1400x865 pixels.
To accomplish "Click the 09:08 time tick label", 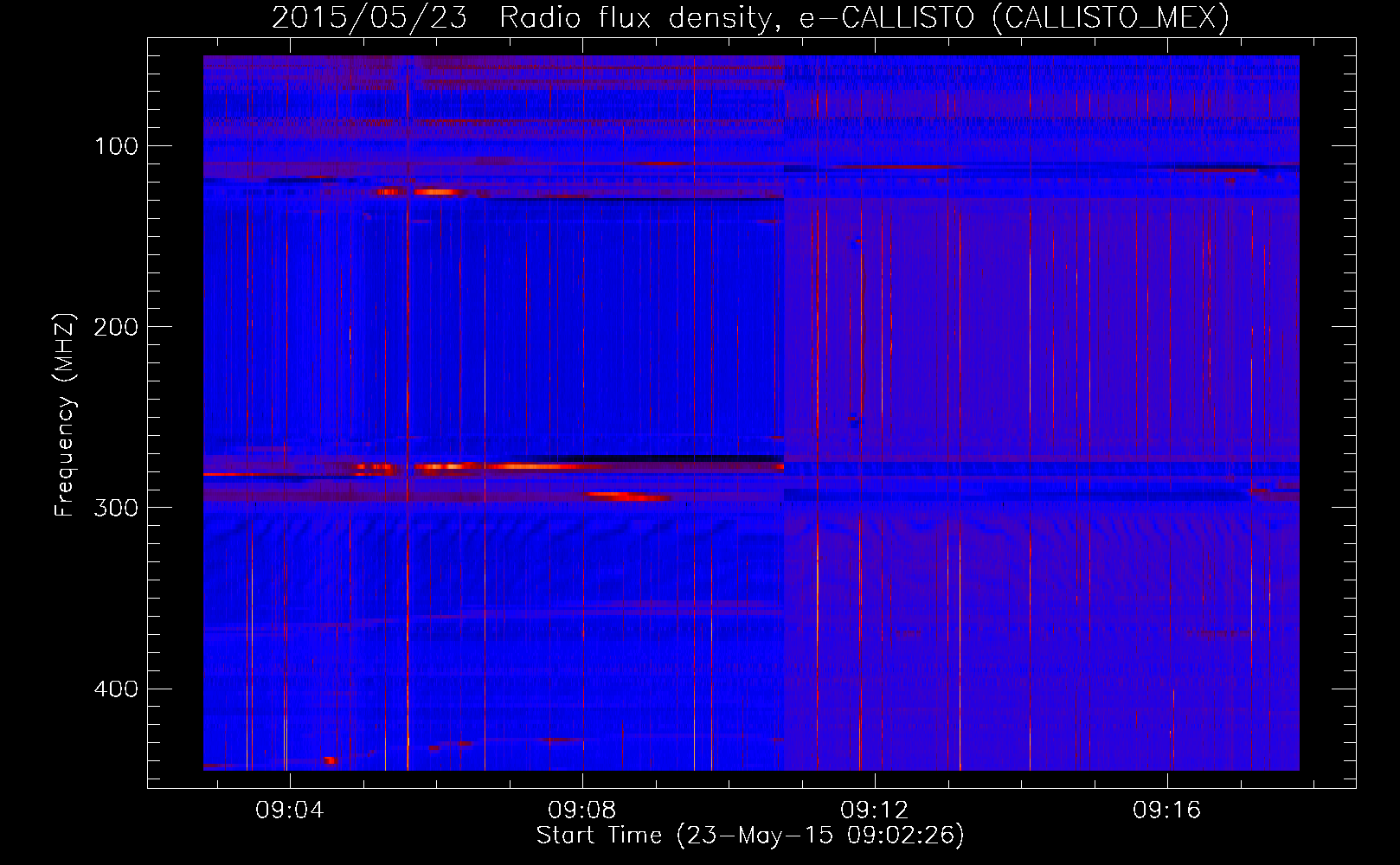I will (582, 811).
